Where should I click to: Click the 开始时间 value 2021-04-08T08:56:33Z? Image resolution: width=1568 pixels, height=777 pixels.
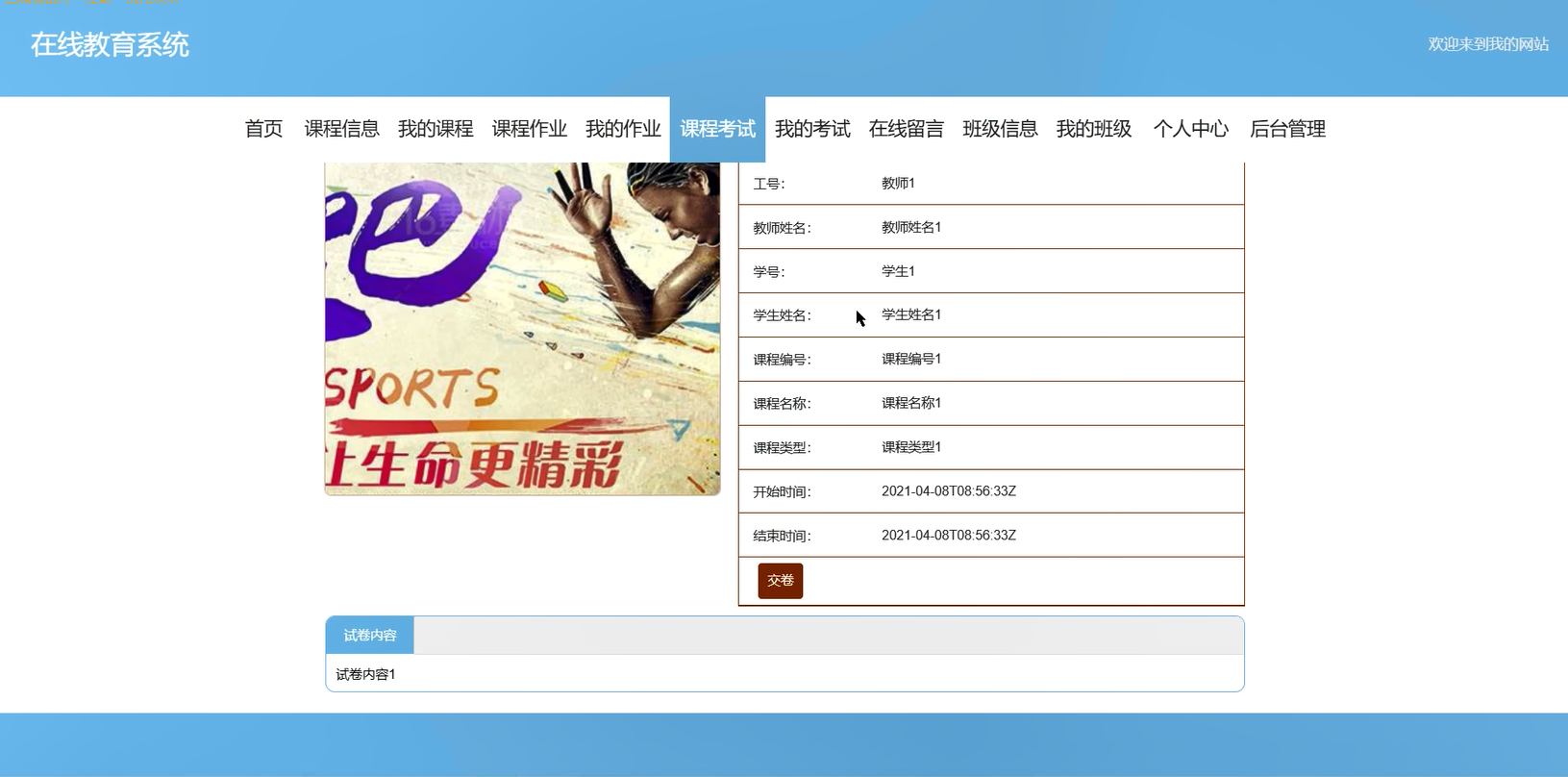click(948, 491)
